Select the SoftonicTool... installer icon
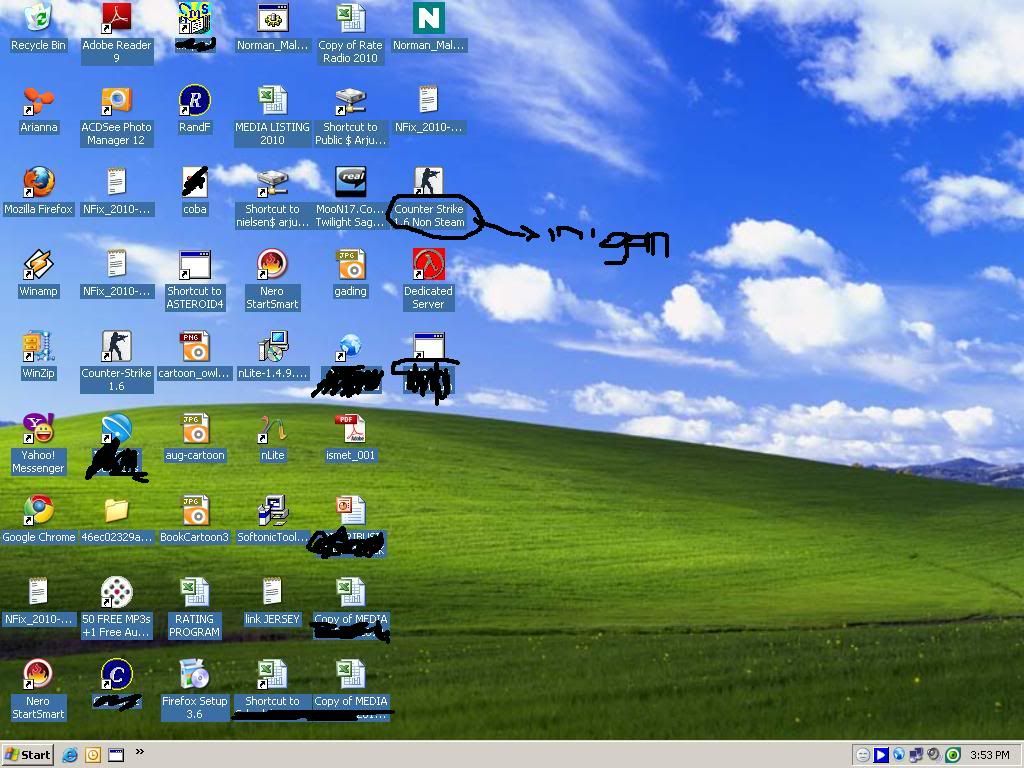 [272, 519]
